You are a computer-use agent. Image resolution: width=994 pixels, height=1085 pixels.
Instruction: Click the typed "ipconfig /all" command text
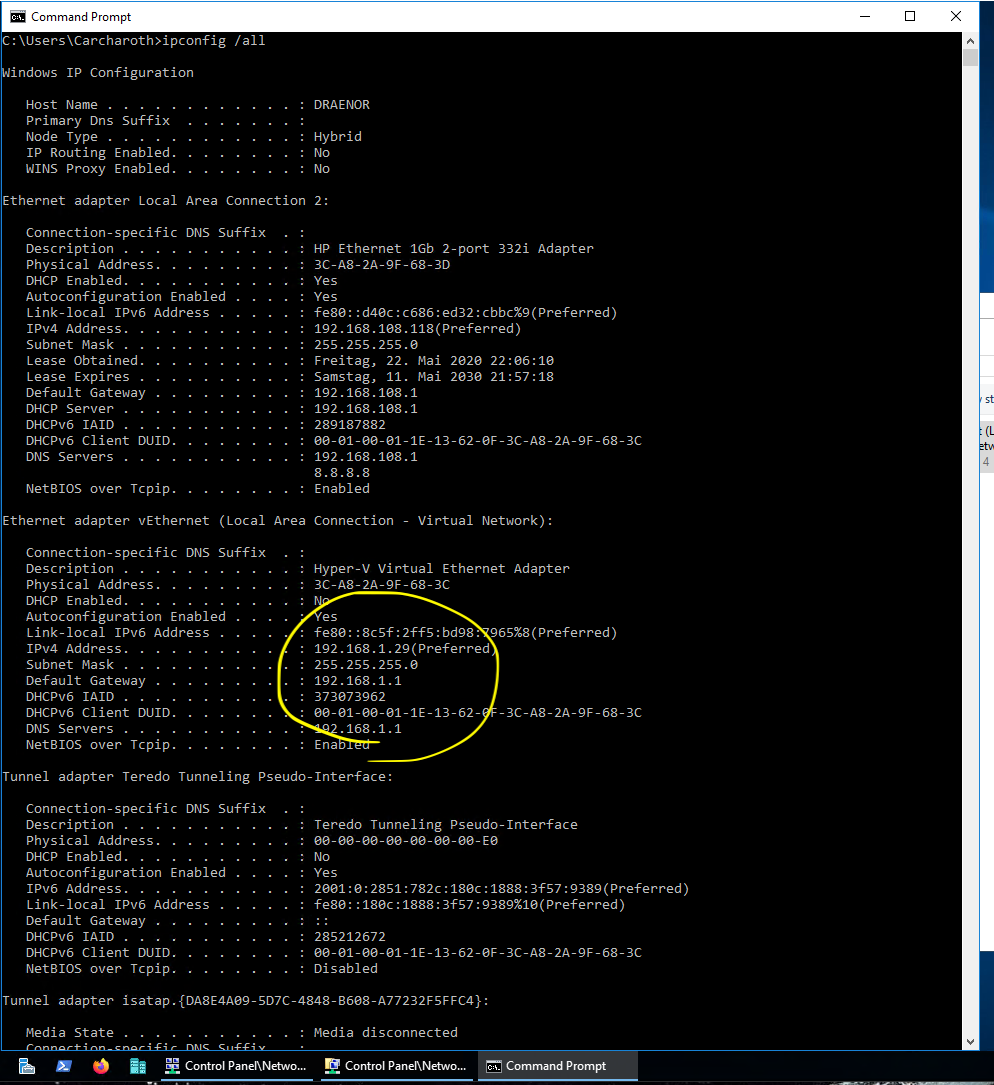point(221,41)
